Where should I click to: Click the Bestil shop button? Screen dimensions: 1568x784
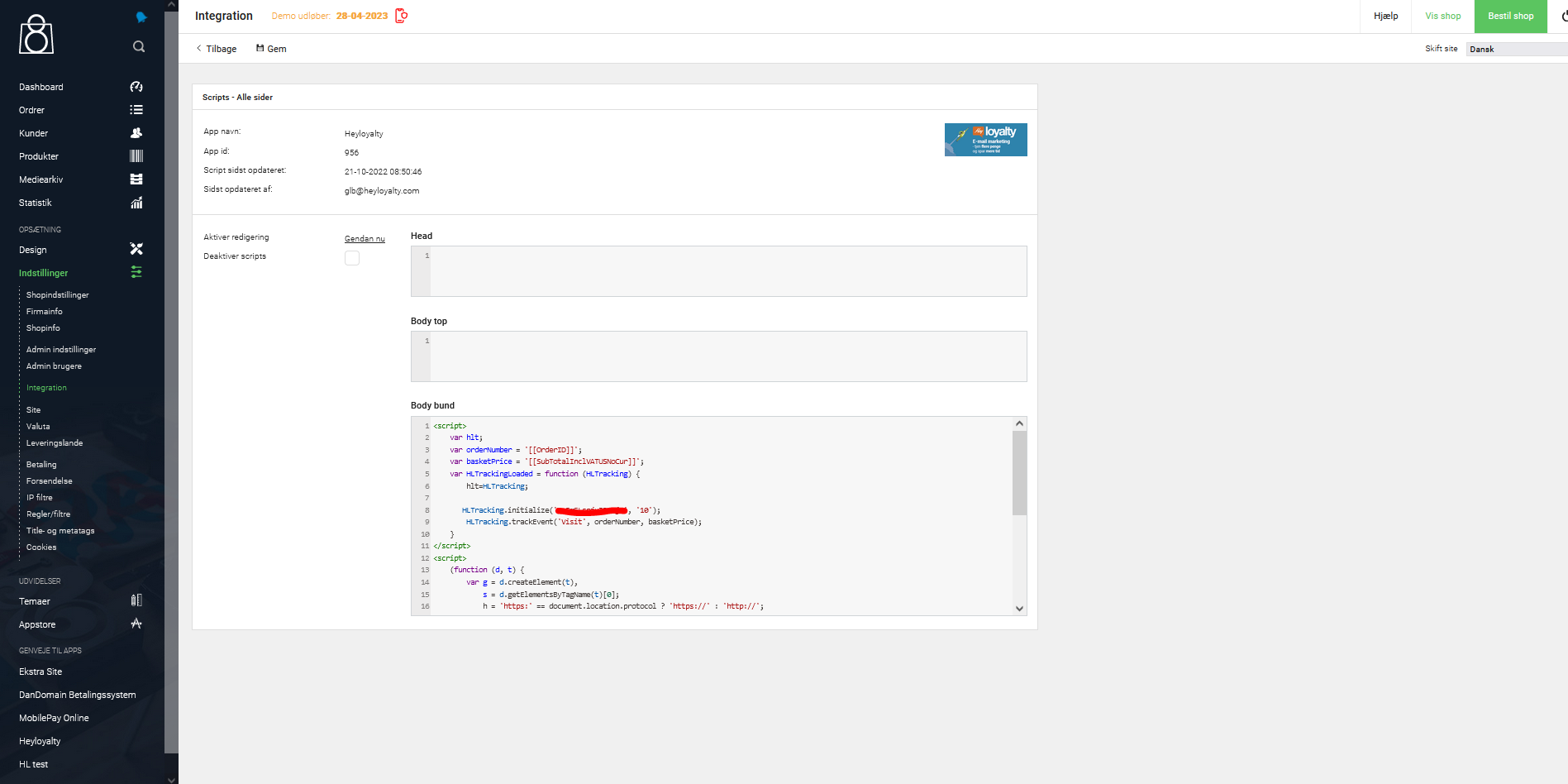(1510, 17)
